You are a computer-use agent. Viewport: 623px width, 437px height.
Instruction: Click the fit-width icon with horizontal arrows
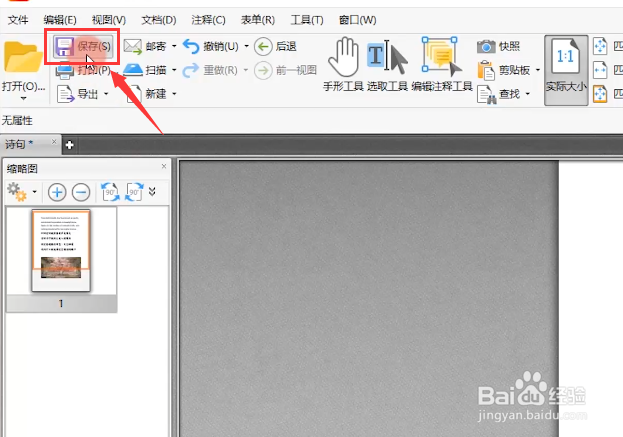coord(600,70)
